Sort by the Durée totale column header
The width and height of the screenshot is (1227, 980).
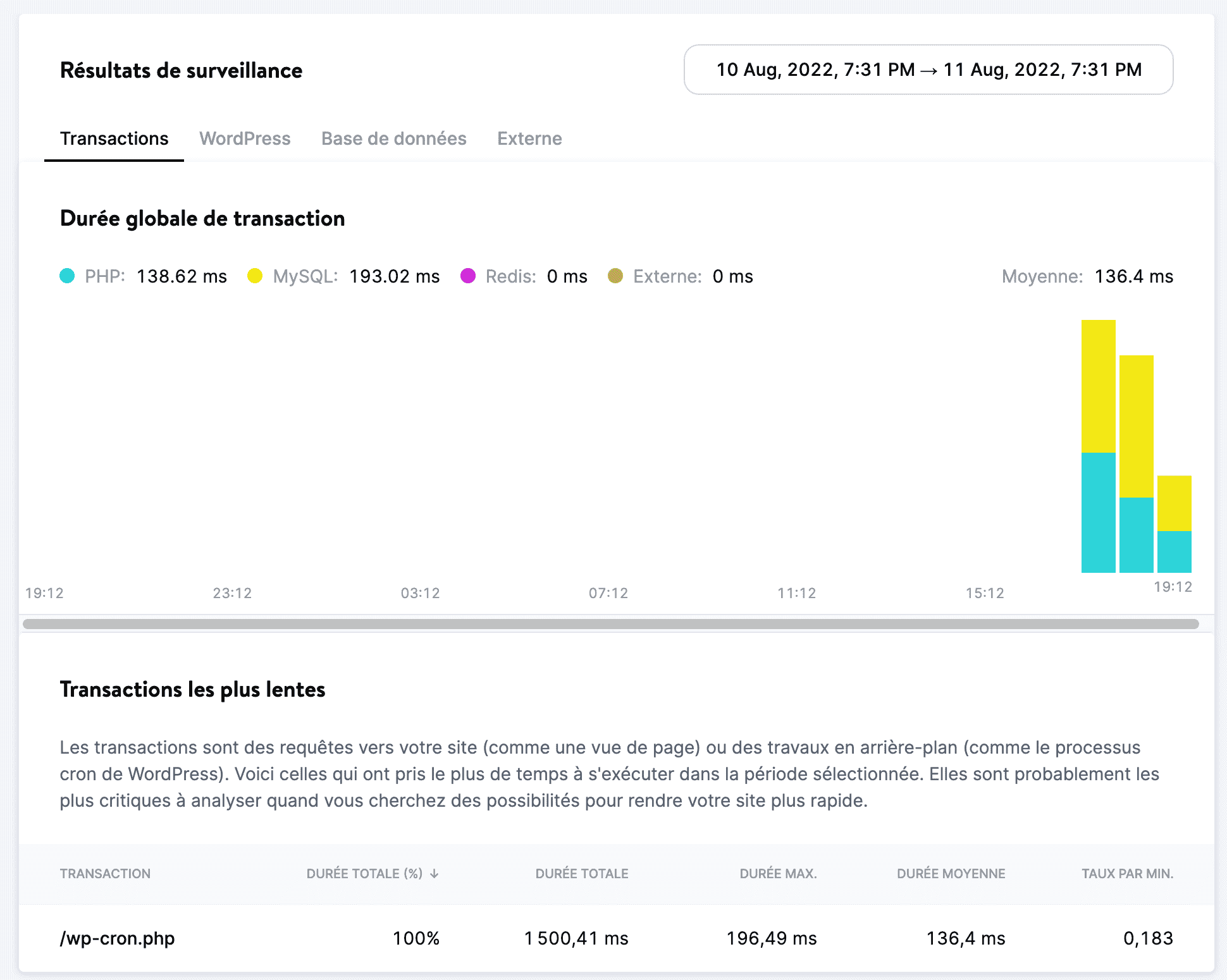[x=581, y=874]
